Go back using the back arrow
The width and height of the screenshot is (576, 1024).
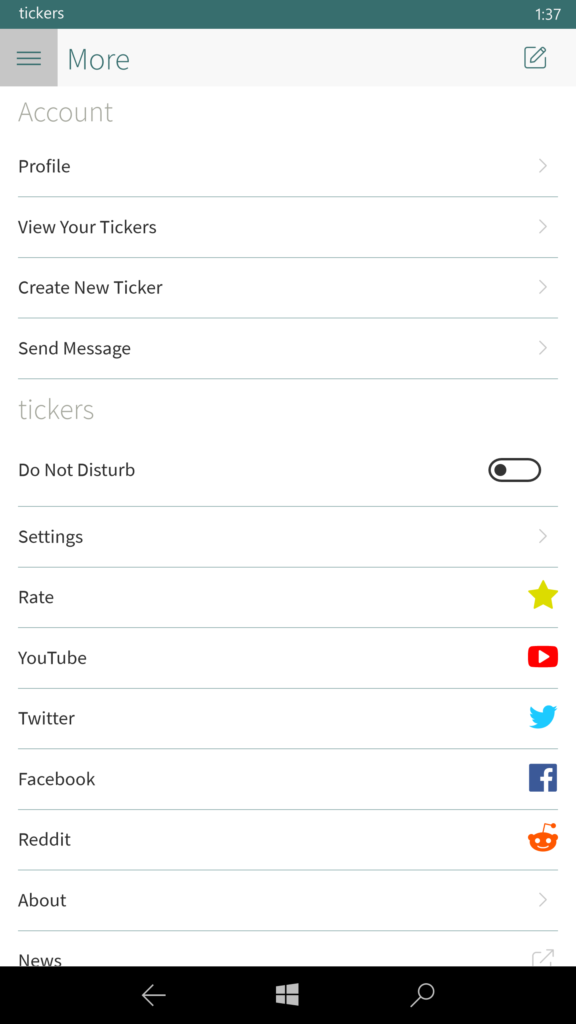tap(153, 995)
